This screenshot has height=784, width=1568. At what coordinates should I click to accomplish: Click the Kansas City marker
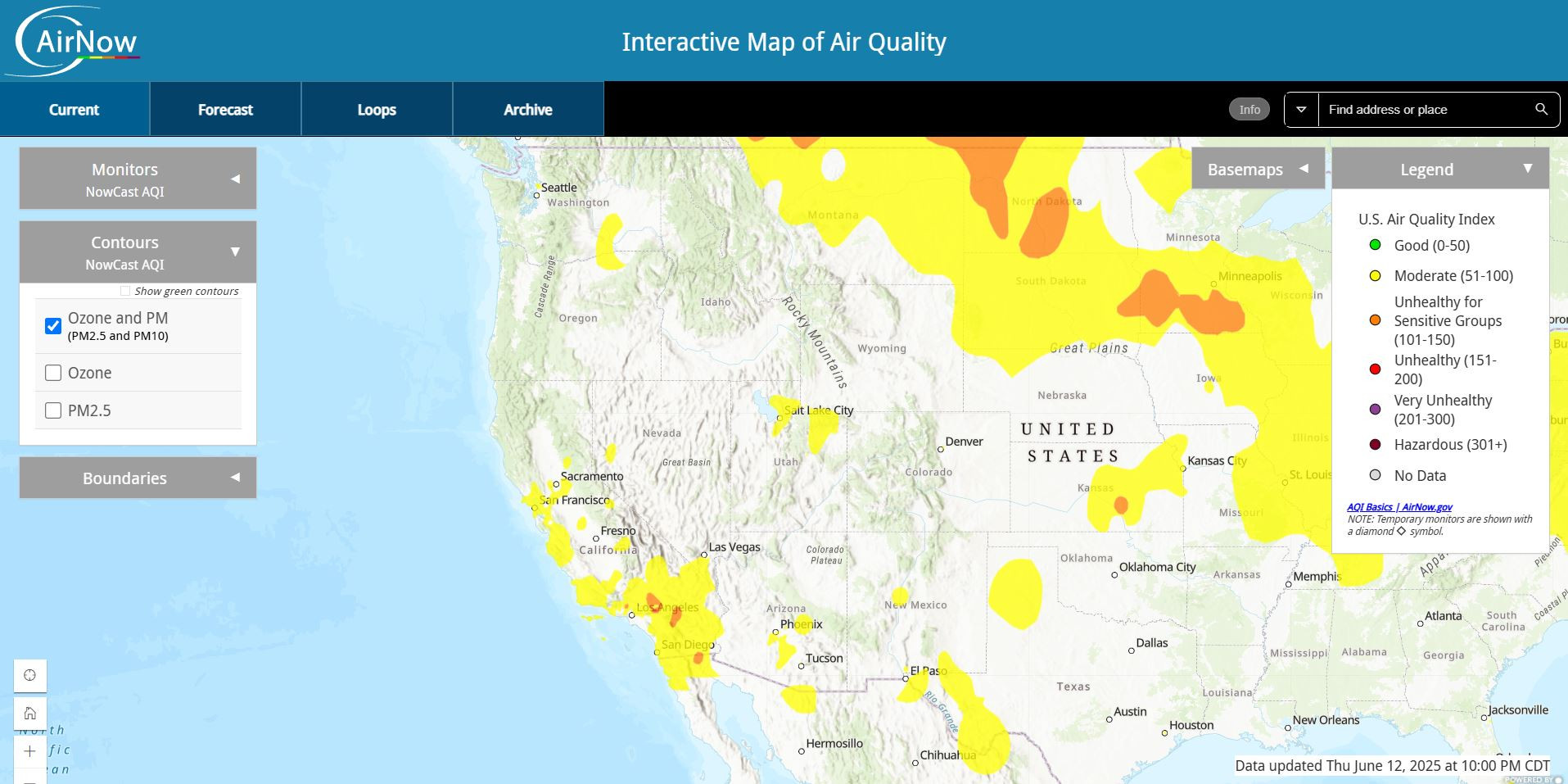1183,469
